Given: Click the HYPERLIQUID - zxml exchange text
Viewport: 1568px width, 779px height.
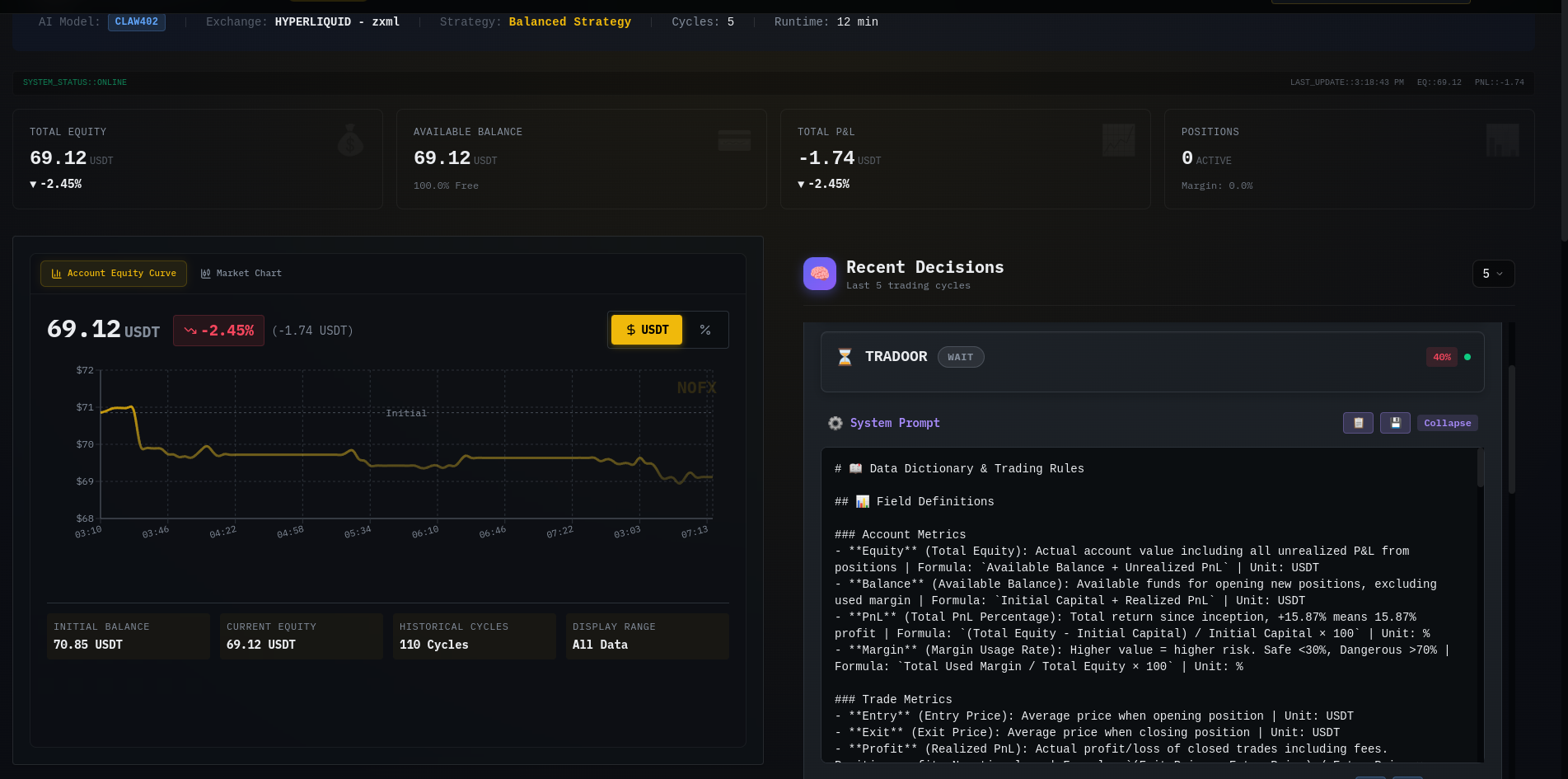Looking at the screenshot, I should click(337, 22).
